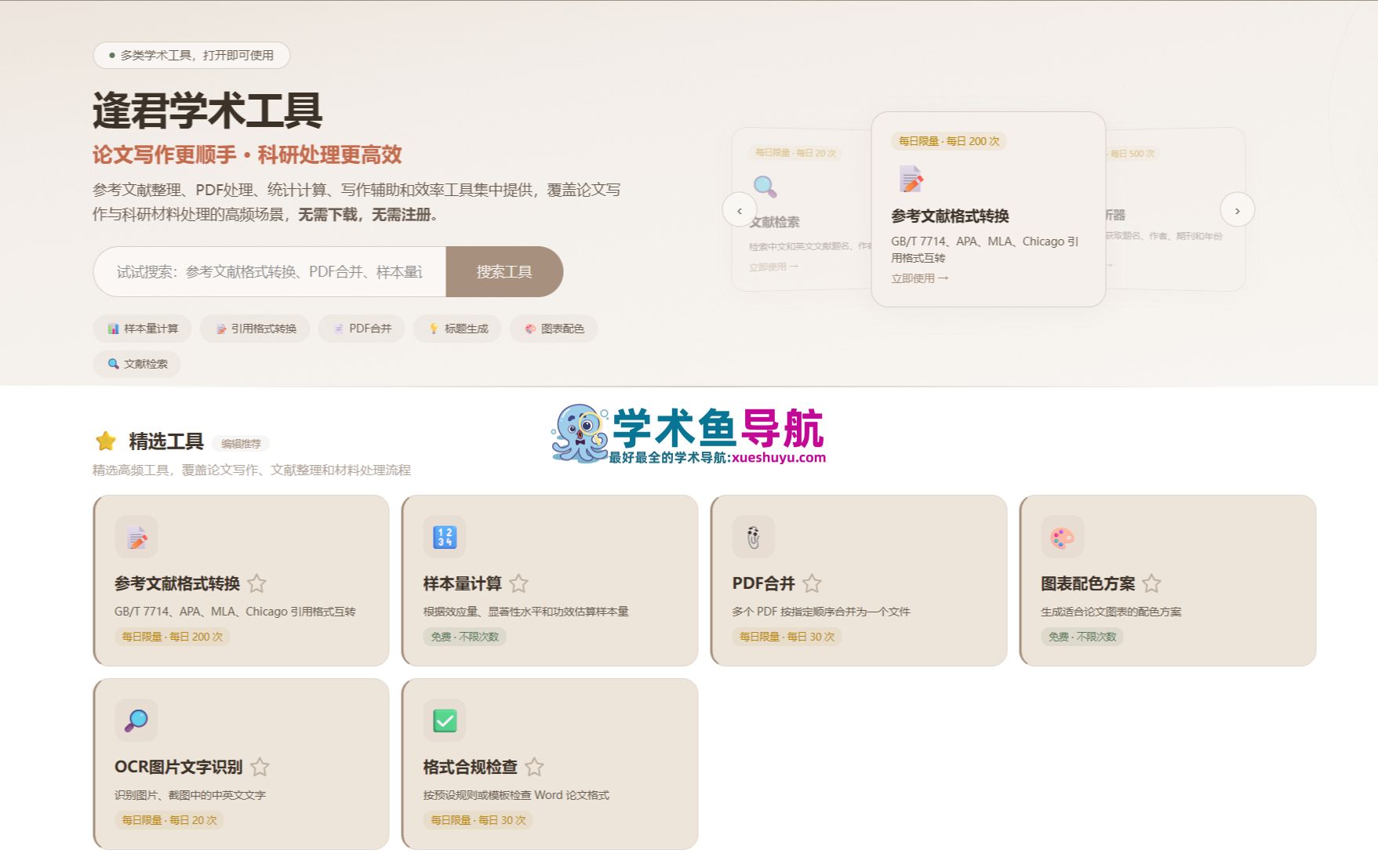
Task: Select the PDF合并 quick tag
Action: (x=362, y=329)
